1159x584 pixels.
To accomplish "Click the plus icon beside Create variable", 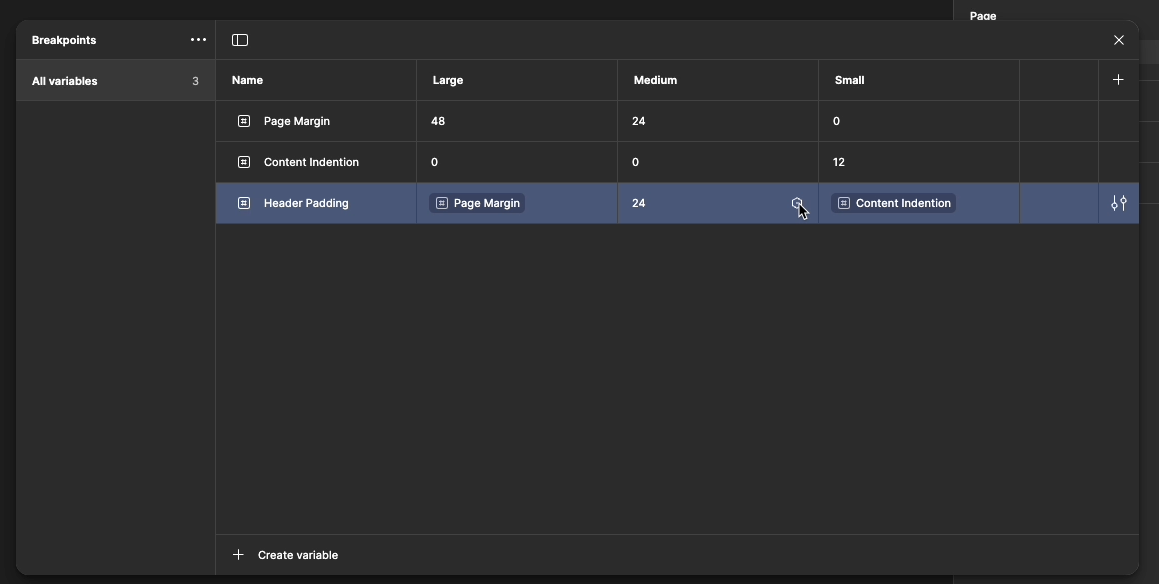I will [x=238, y=554].
